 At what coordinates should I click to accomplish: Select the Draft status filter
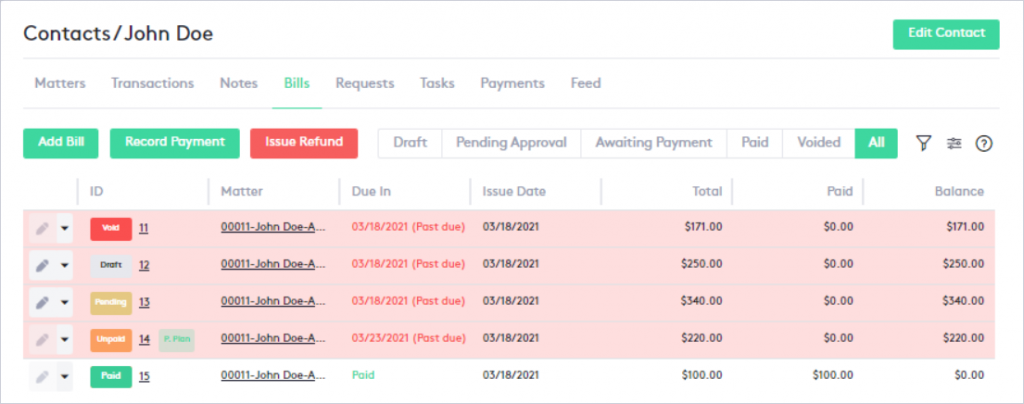[x=410, y=143]
